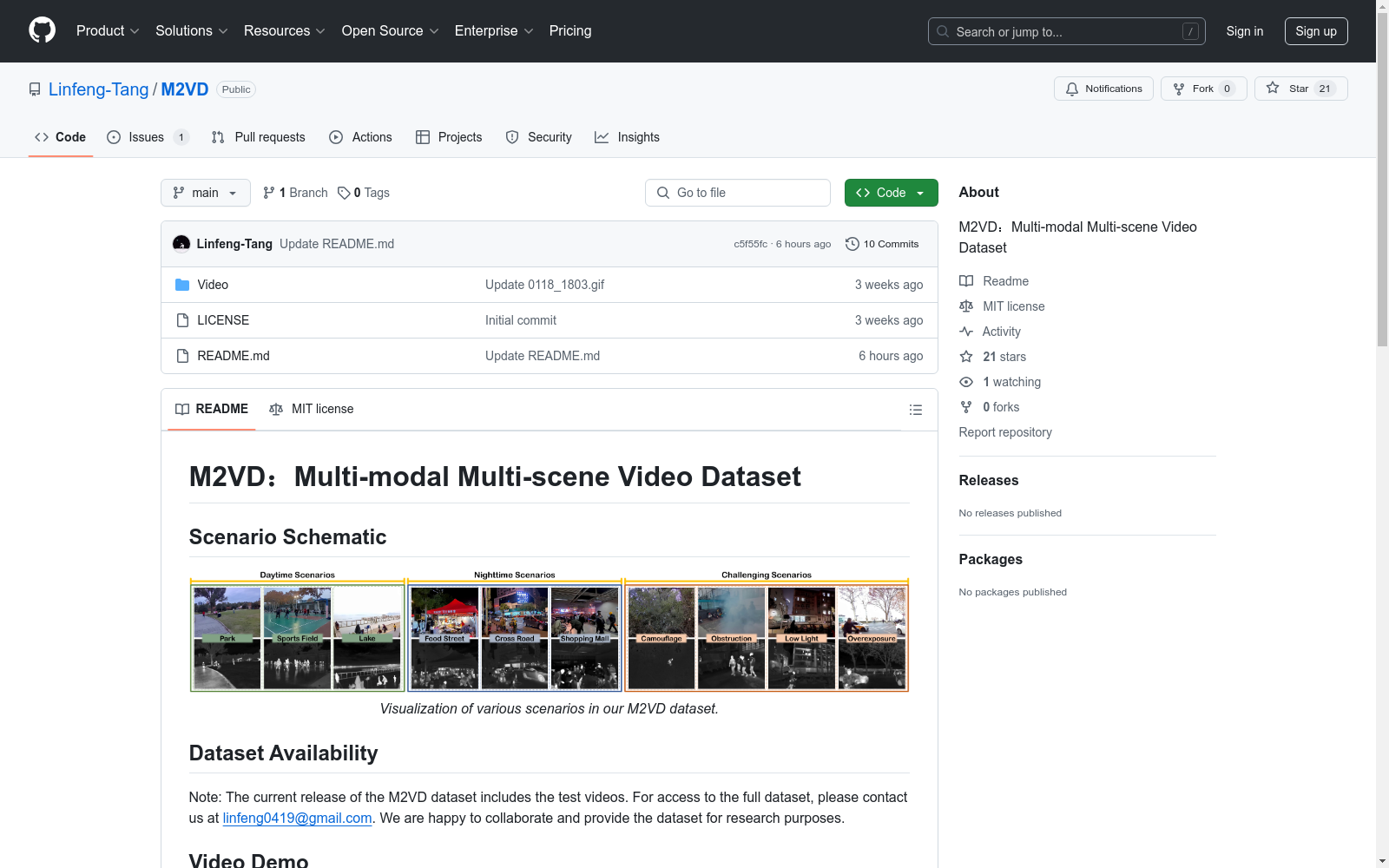1389x868 pixels.
Task: Expand the Solutions menu
Action: pos(192,31)
